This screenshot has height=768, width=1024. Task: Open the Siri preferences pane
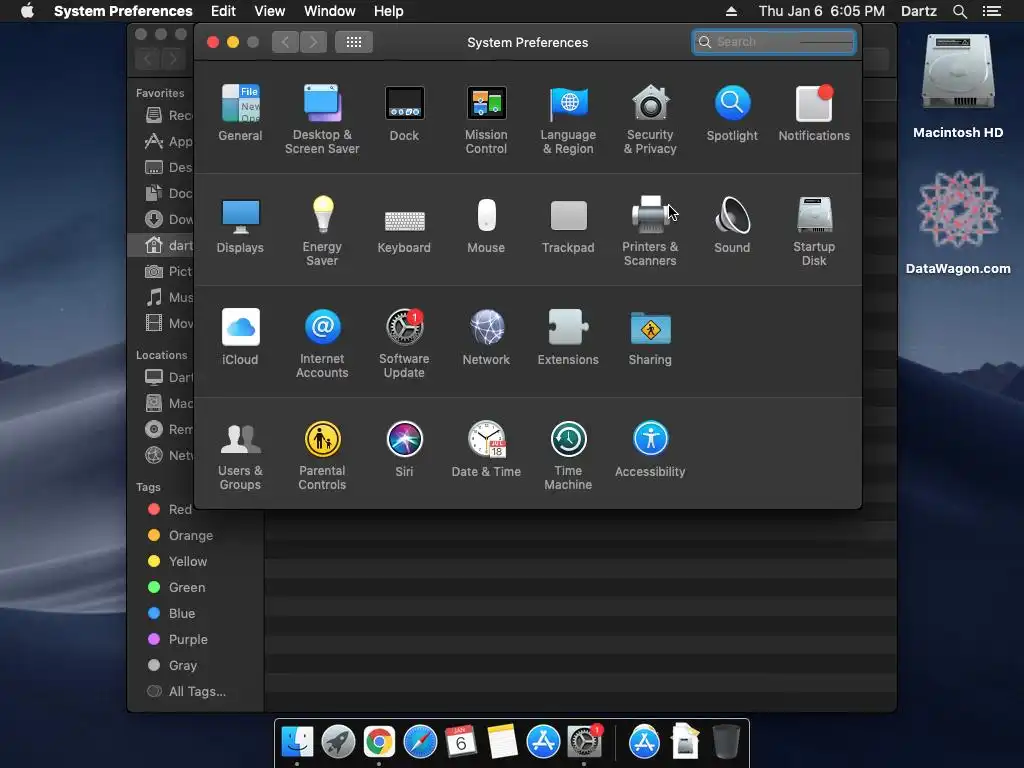[x=404, y=449]
